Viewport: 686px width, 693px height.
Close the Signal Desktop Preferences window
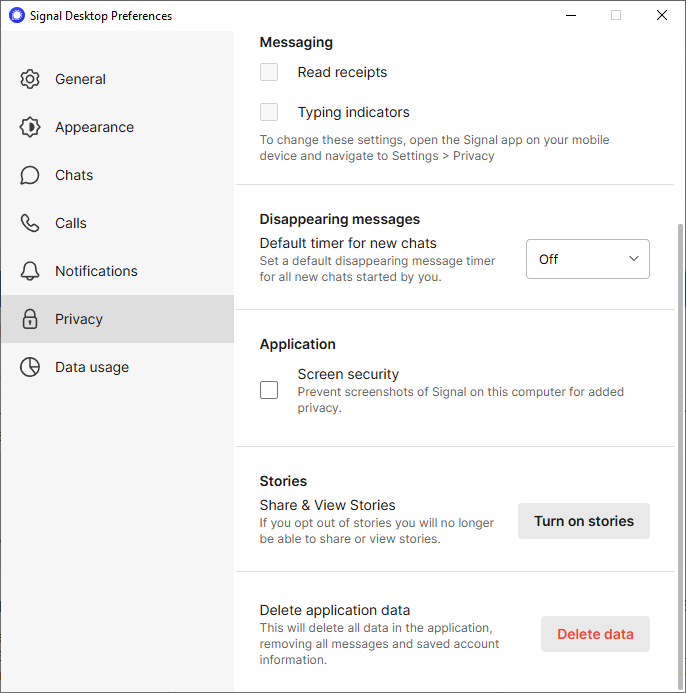[662, 15]
